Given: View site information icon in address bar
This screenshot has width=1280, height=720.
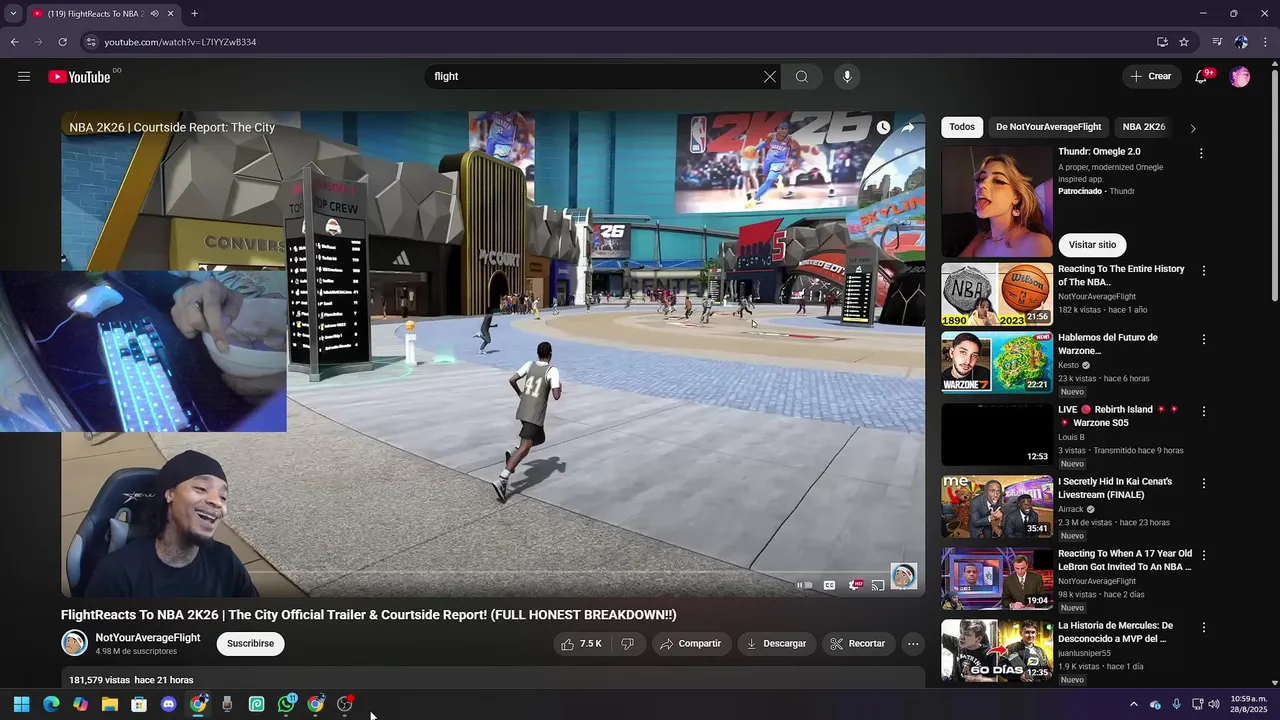Looking at the screenshot, I should pyautogui.click(x=91, y=42).
